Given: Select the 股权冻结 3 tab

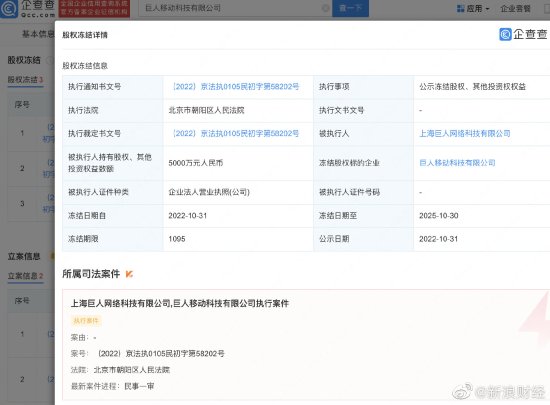Looking at the screenshot, I should pos(25,80).
